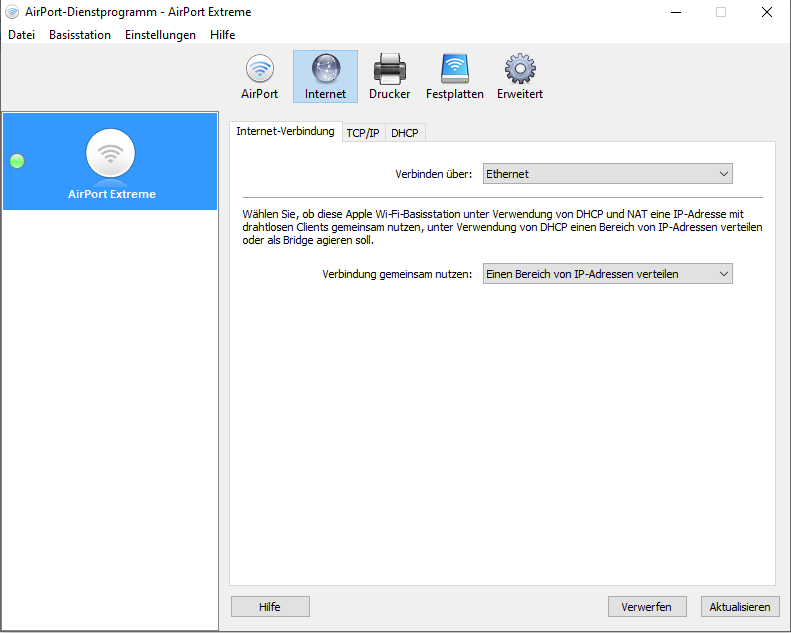Select the AirPort Extreme base station
The image size is (791, 633).
click(110, 161)
